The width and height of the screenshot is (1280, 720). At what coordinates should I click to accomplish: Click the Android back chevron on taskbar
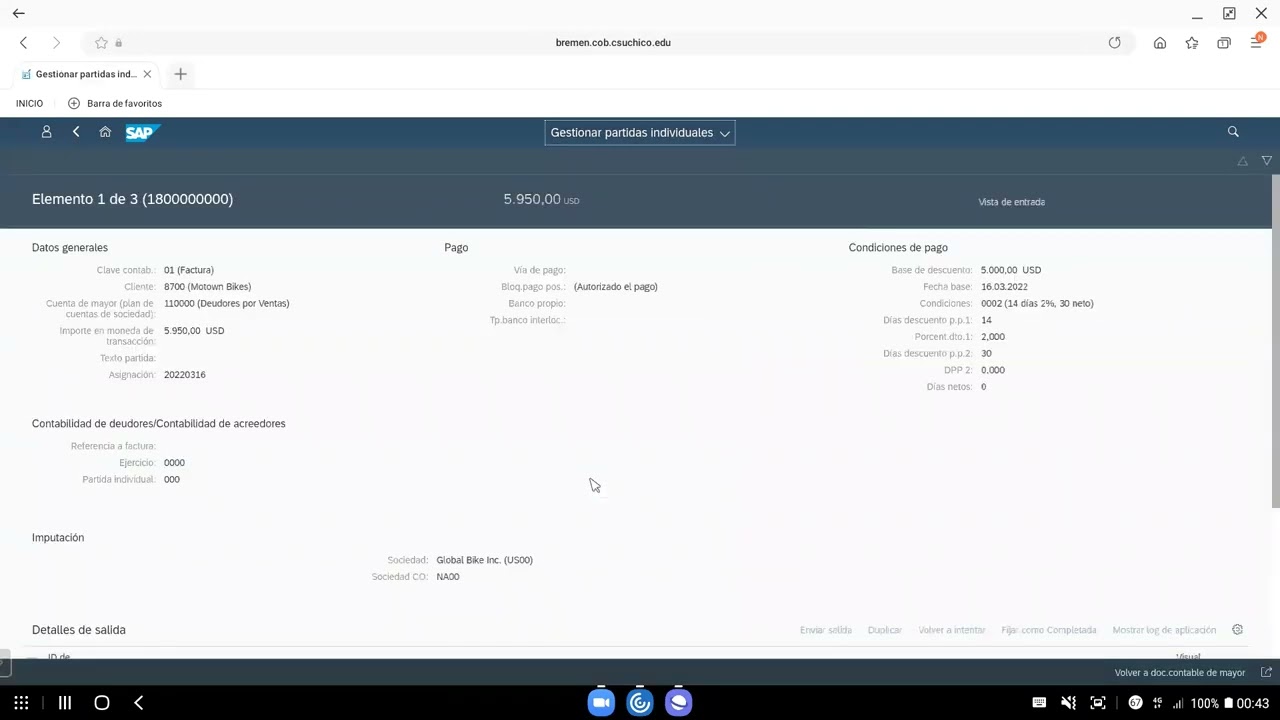click(139, 703)
